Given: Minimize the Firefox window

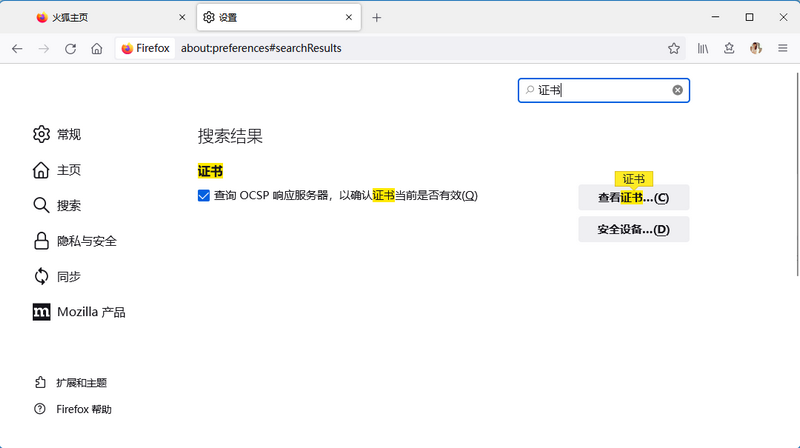Looking at the screenshot, I should [x=715, y=17].
